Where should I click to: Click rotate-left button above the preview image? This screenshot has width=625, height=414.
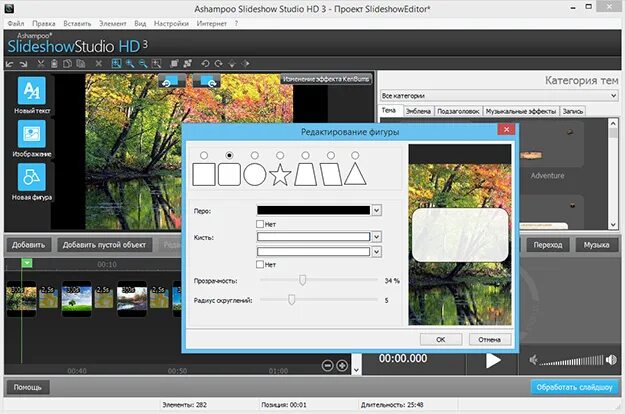tap(172, 81)
